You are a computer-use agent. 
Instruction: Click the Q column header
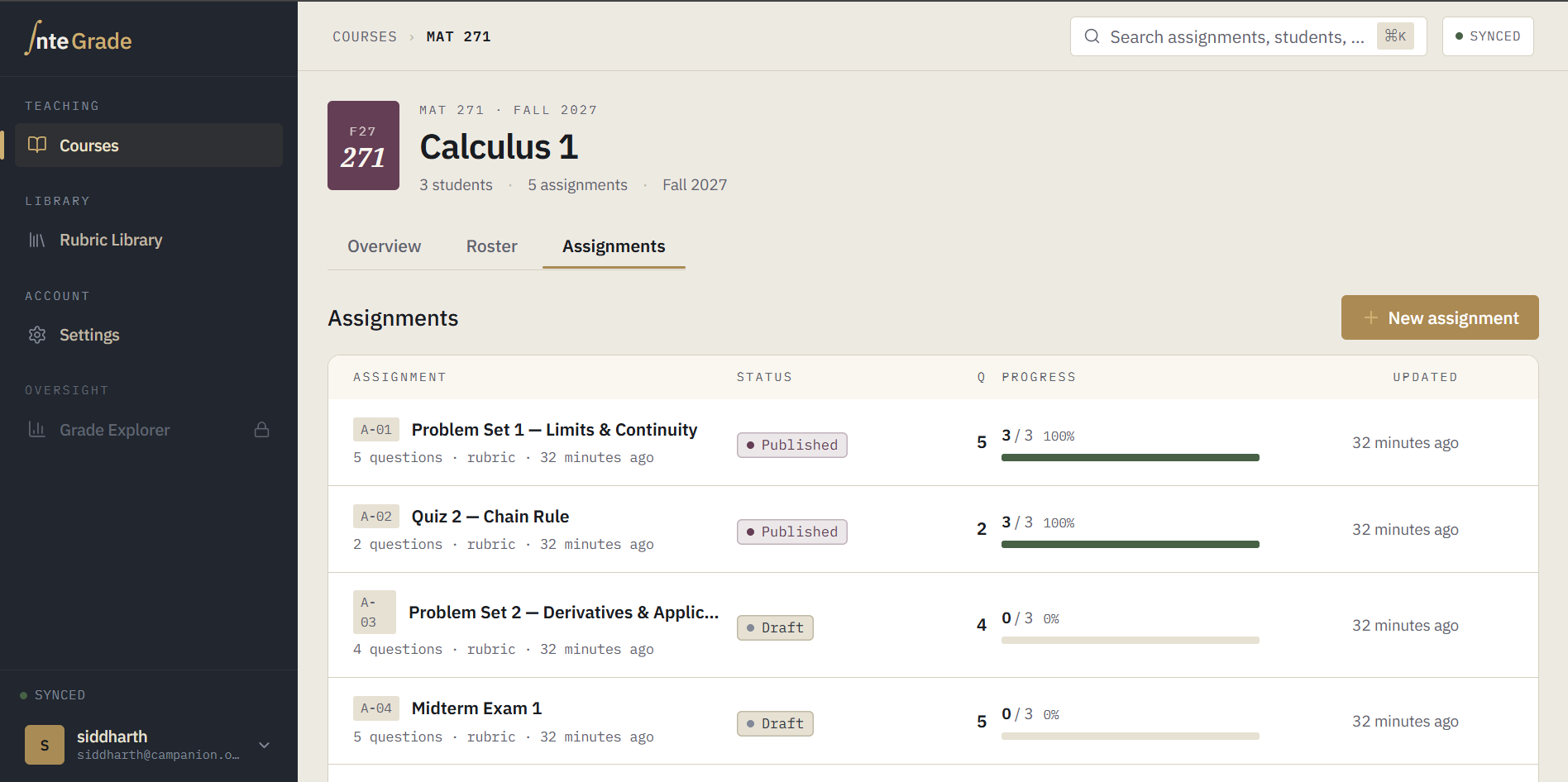[x=982, y=377]
